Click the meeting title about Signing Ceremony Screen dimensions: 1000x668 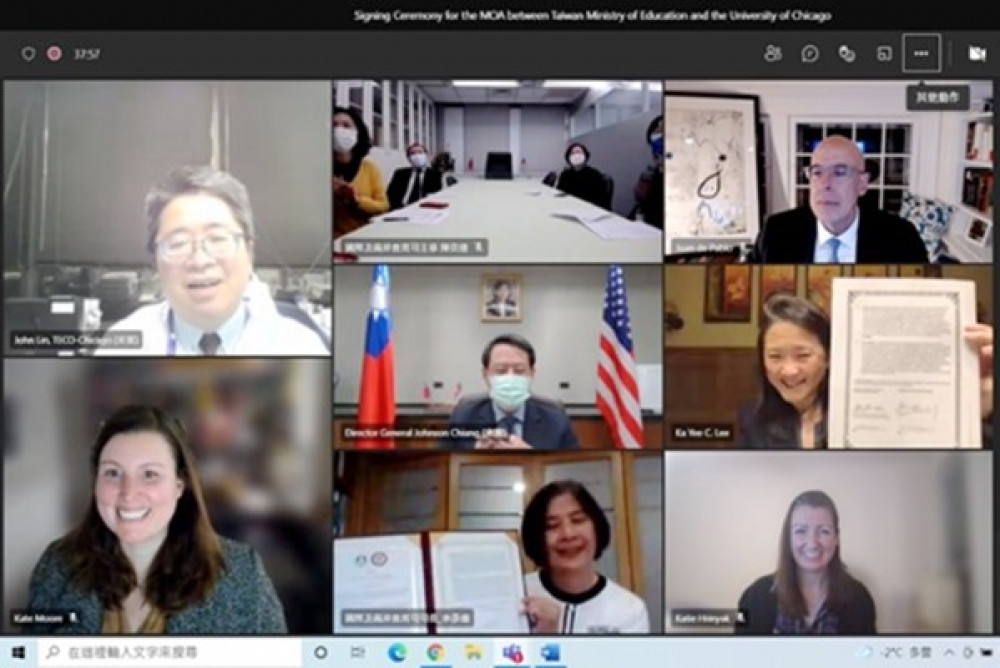point(592,15)
